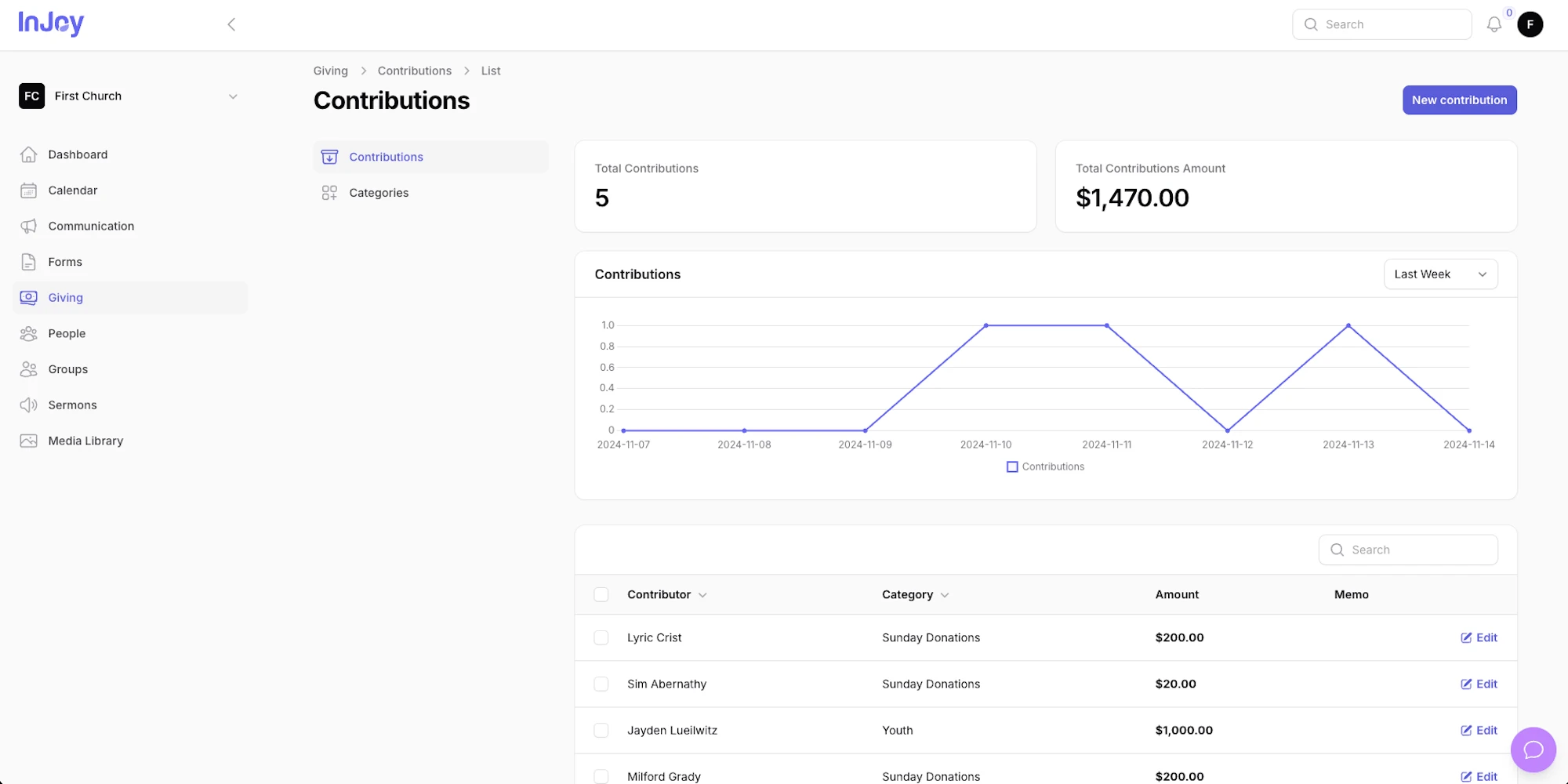This screenshot has width=1568, height=784.
Task: Click the Communication megaphone icon
Action: tap(28, 226)
